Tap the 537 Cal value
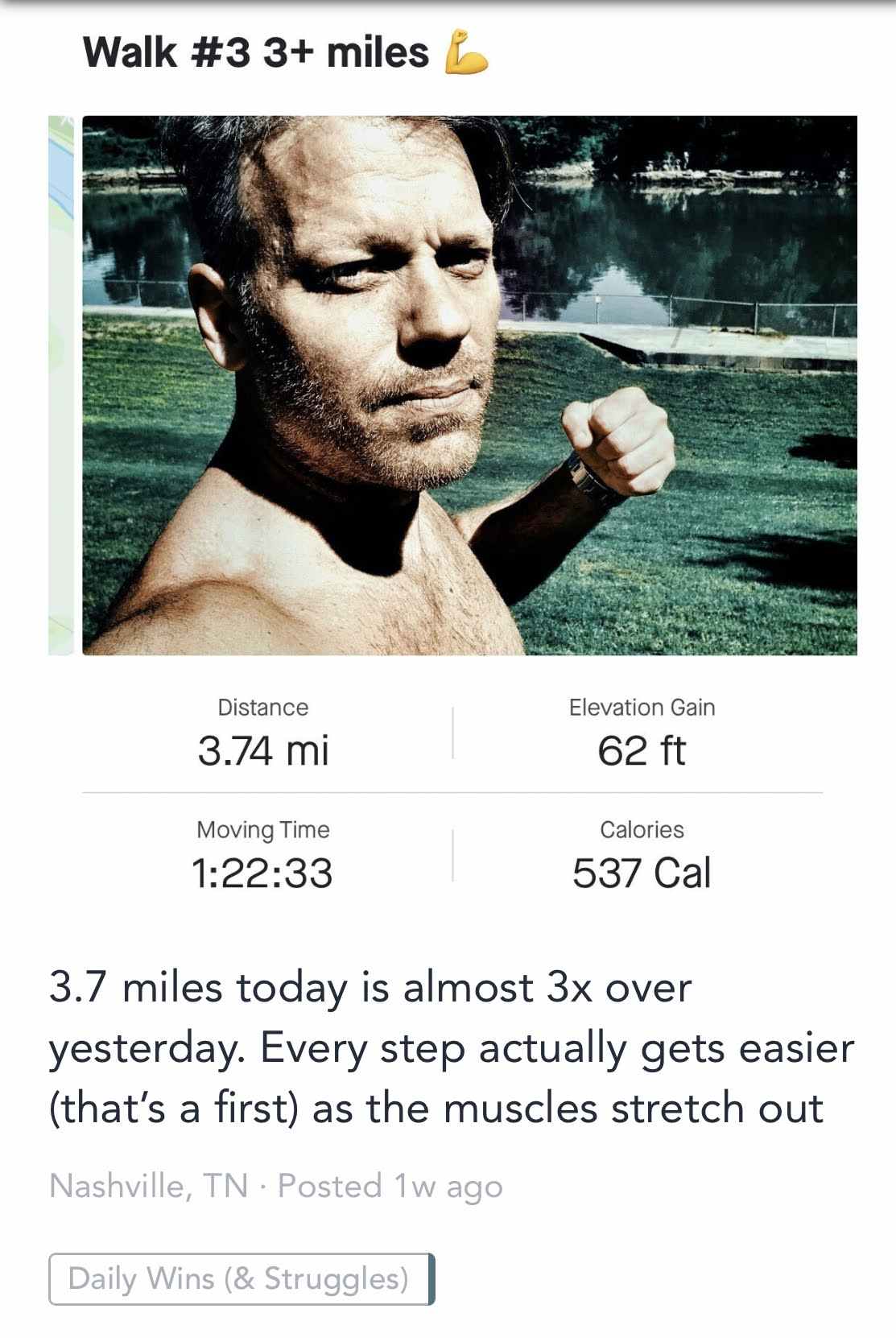Image resolution: width=896 pixels, height=1338 pixels. point(642,873)
